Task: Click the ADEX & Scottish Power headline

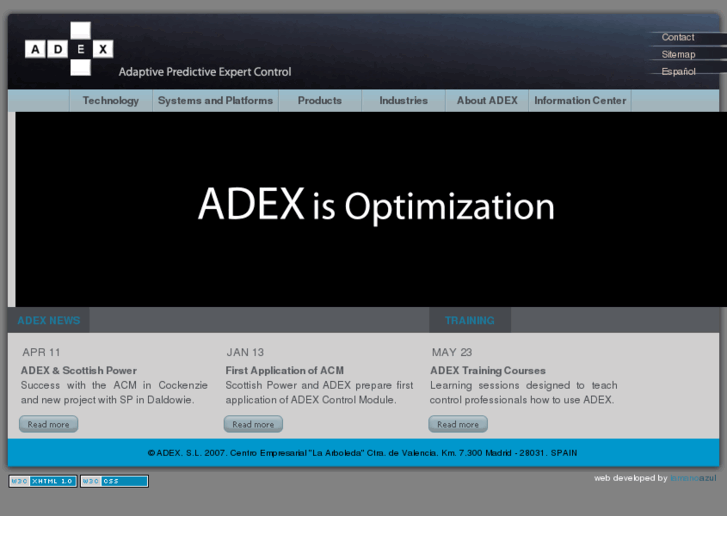Action: pyautogui.click(x=79, y=370)
